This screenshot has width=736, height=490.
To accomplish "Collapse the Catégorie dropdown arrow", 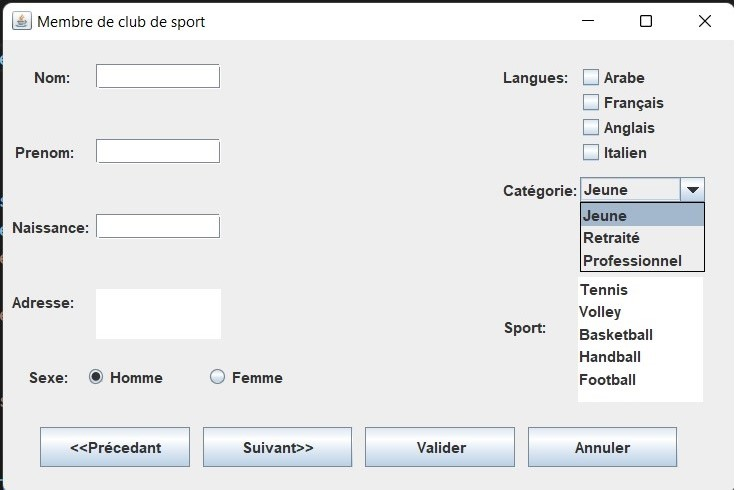I will (x=692, y=190).
